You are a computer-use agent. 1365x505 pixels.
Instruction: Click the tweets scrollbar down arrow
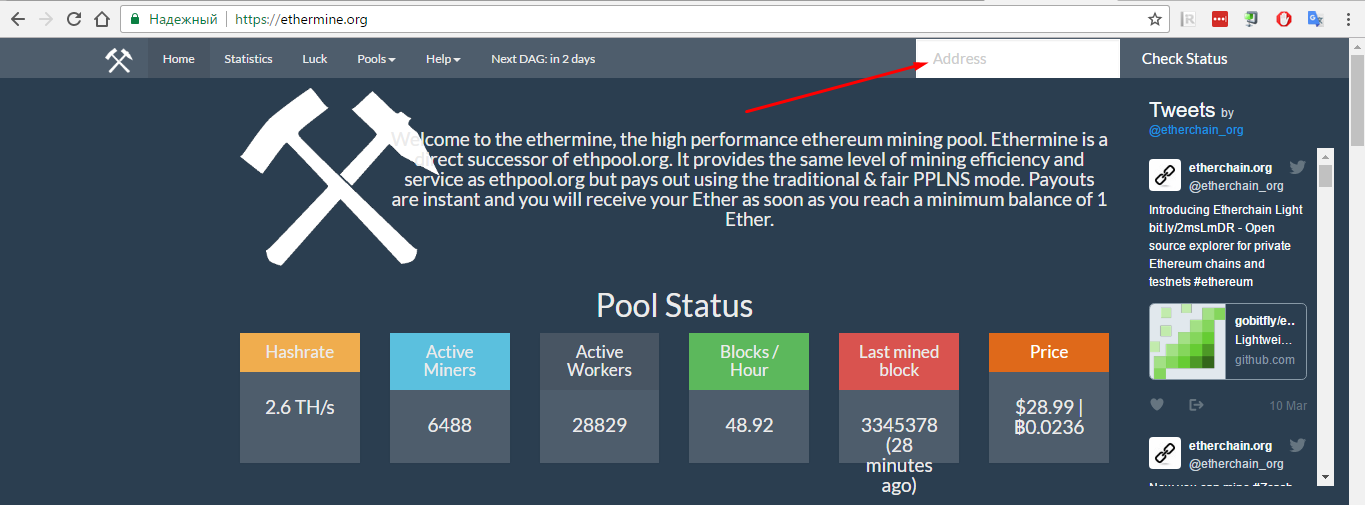coord(1326,476)
